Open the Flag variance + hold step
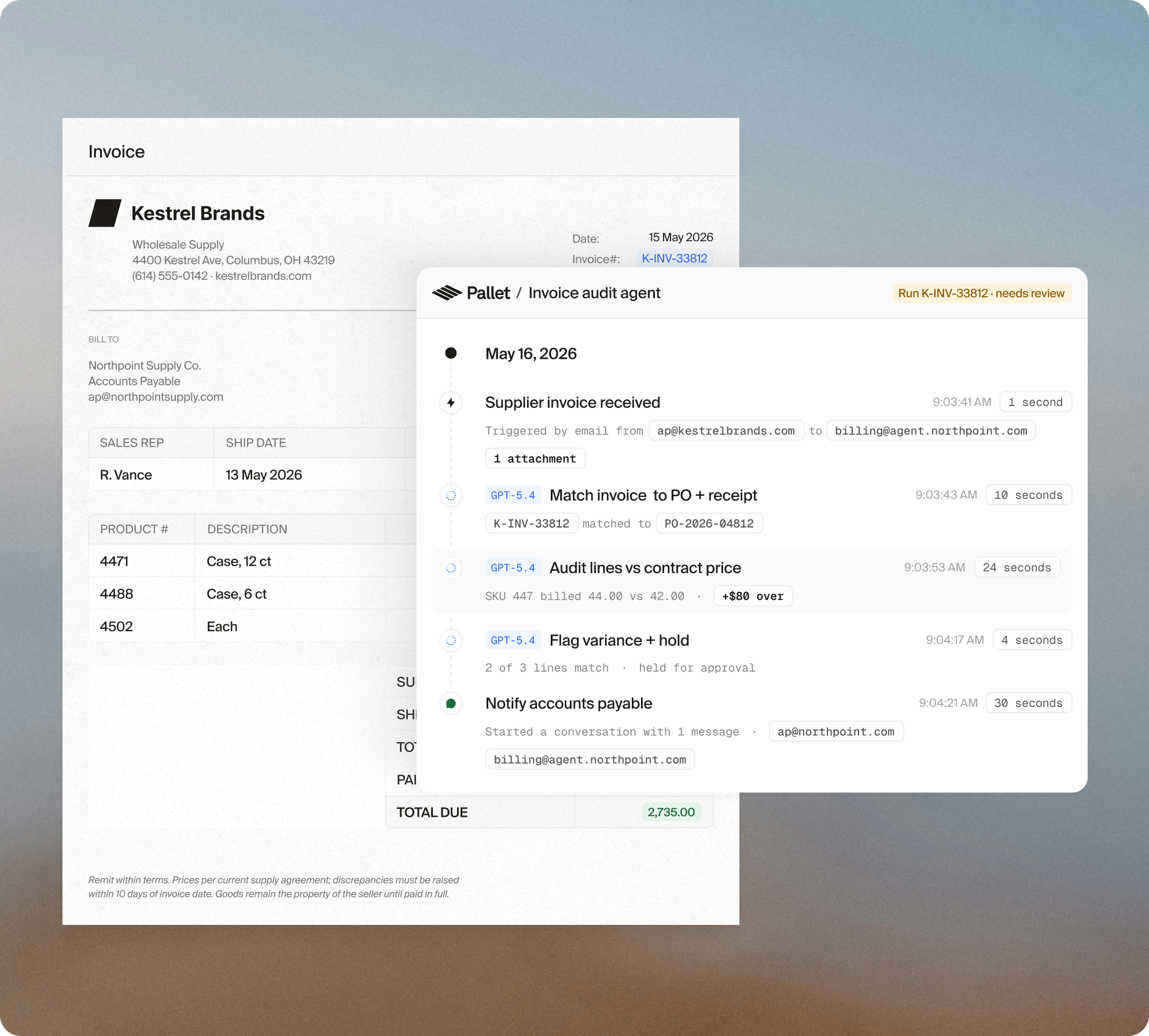This screenshot has height=1036, width=1149. point(619,640)
